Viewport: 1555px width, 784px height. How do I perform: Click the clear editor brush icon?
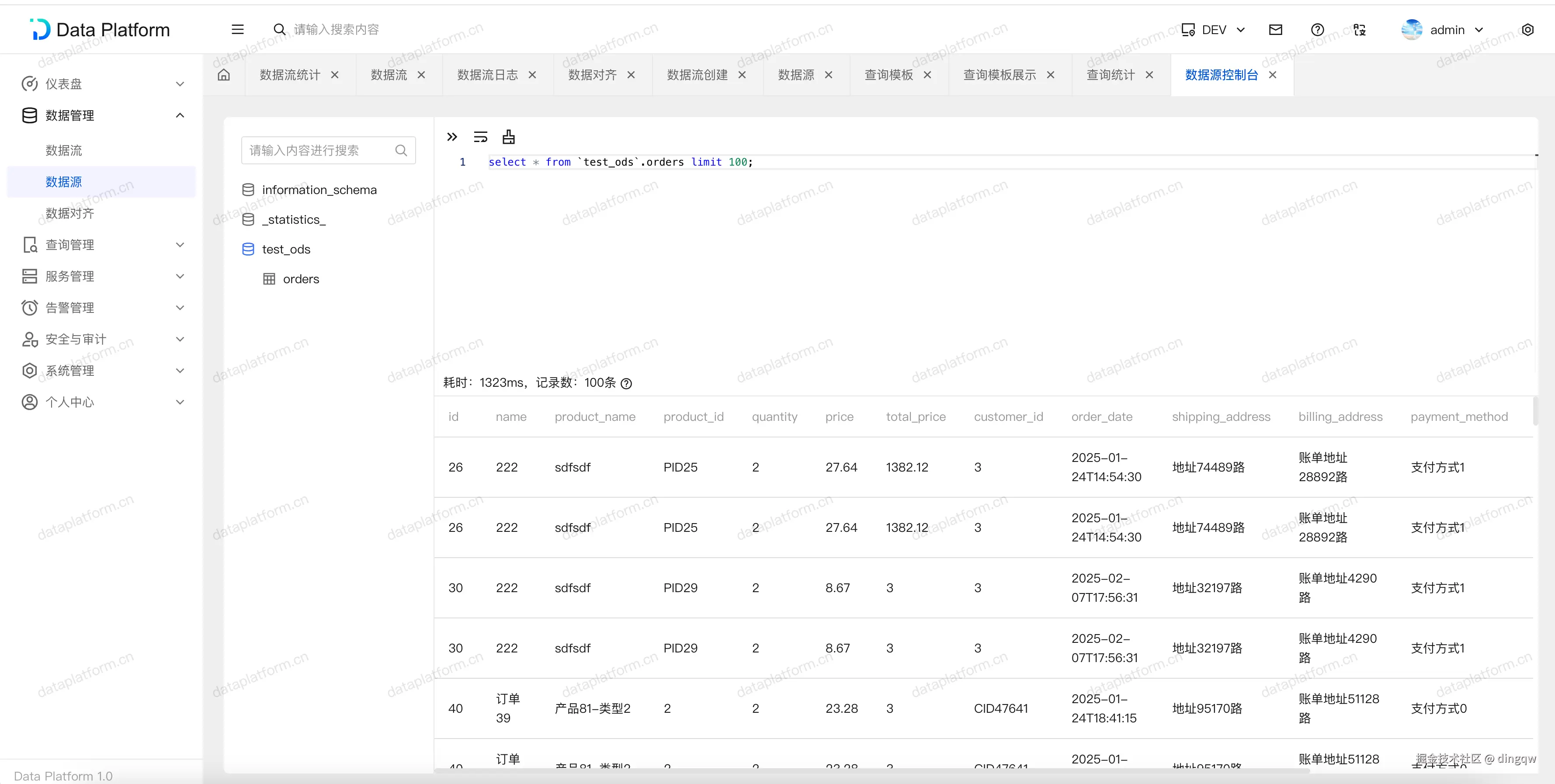click(509, 137)
